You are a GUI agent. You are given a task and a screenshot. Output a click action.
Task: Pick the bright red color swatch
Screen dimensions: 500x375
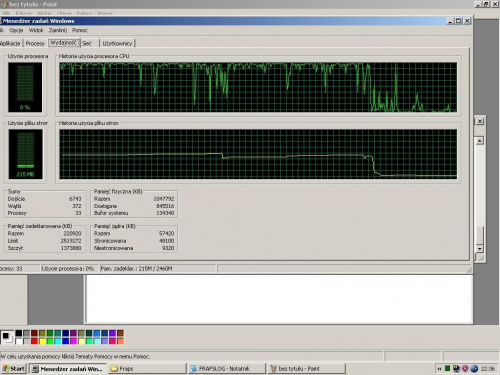[x=34, y=341]
